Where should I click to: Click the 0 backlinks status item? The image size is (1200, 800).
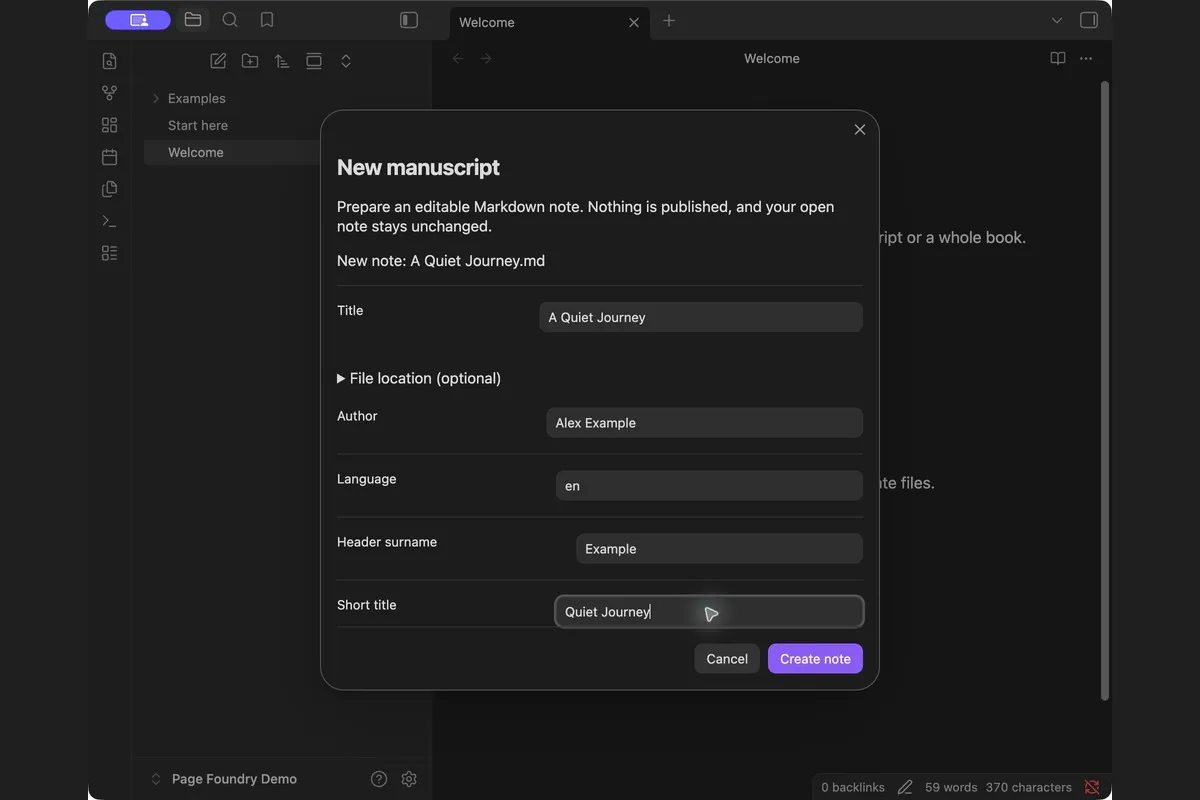point(853,787)
